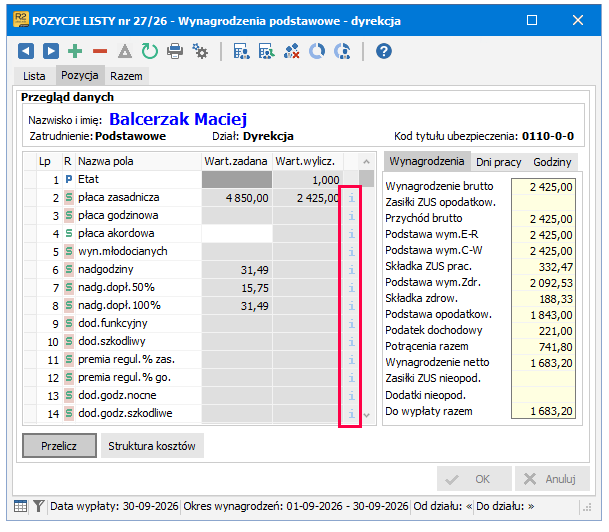Click the Nazwa pola column header
Image resolution: width=609 pixels, height=532 pixels.
[138, 161]
